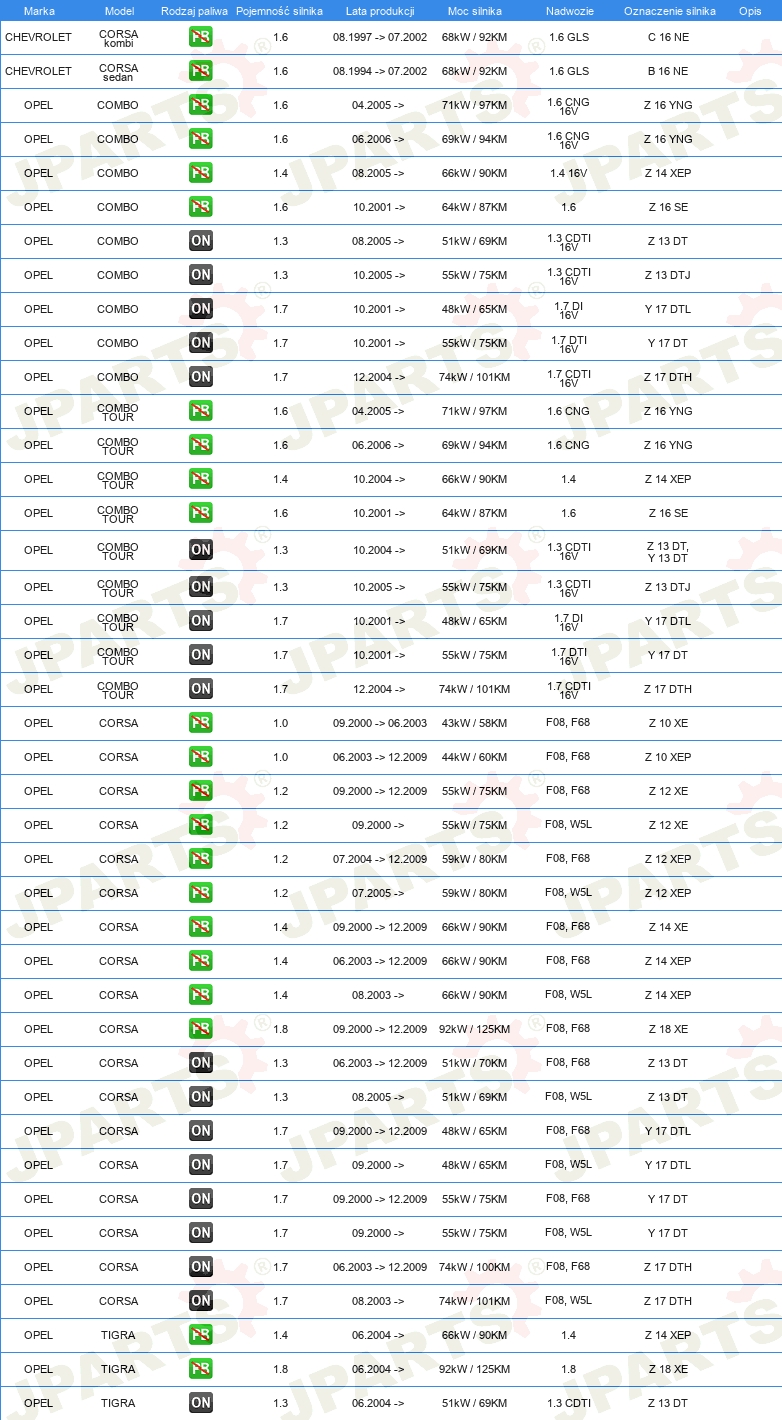This screenshot has height=1420, width=782.
Task: Select the CORSA sedan model cell
Action: pyautogui.click(x=119, y=72)
